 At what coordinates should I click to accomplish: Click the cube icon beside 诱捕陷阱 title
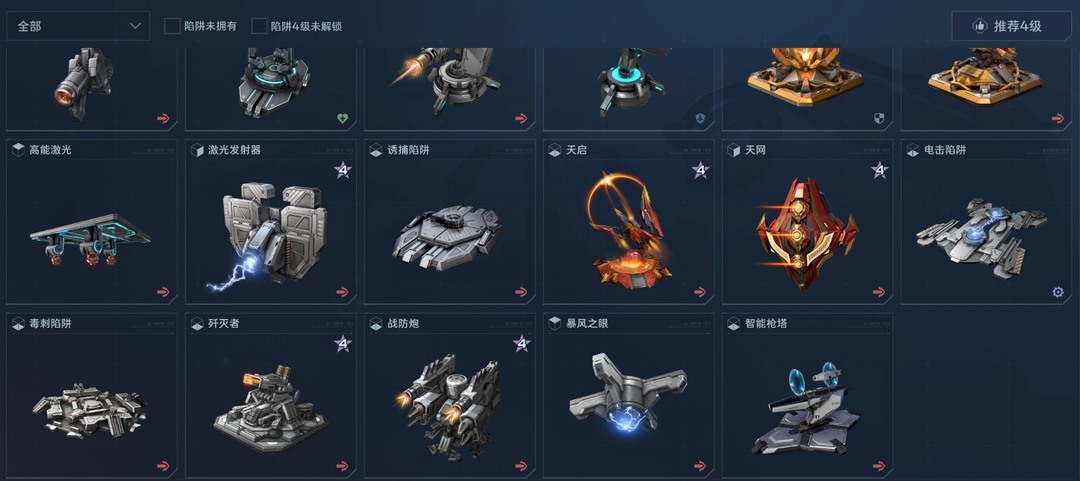click(376, 150)
